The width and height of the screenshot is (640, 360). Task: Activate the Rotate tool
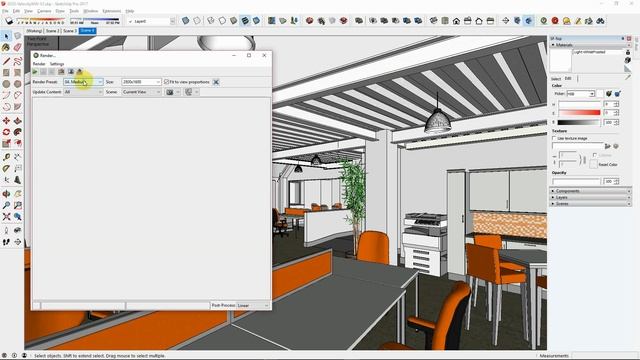tap(6, 132)
